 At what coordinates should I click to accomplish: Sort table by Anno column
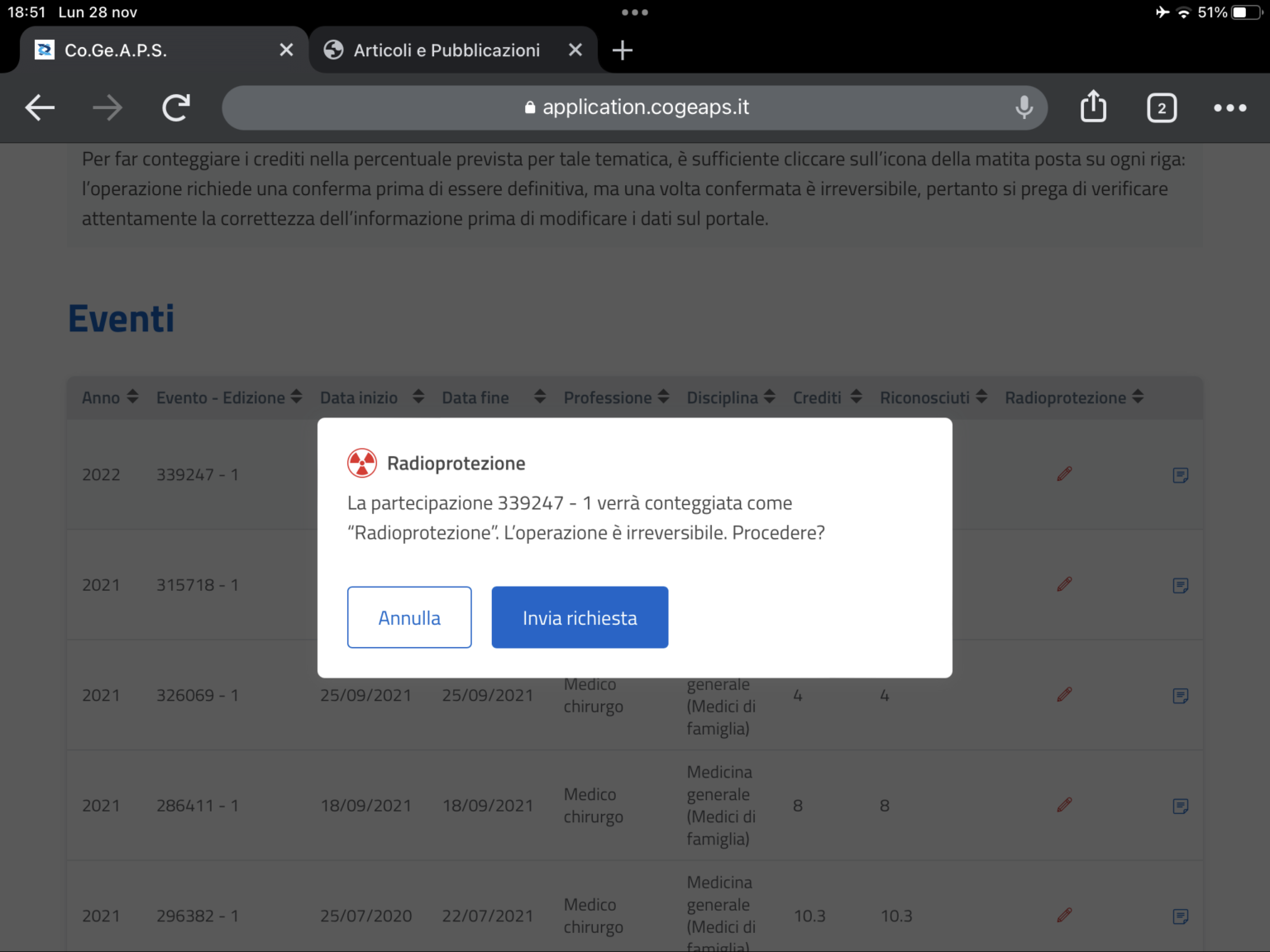tap(110, 397)
